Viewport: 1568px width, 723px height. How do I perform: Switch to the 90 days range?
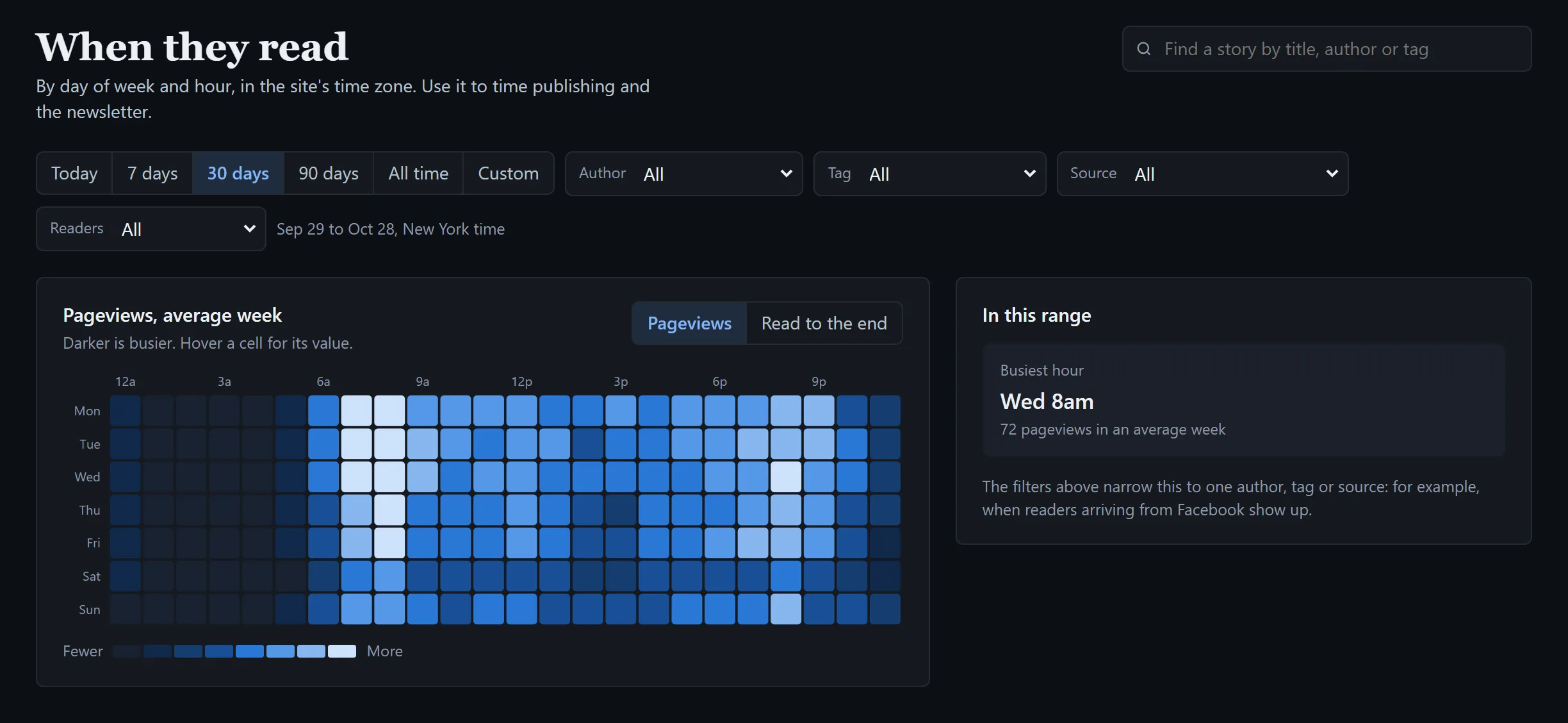point(329,173)
